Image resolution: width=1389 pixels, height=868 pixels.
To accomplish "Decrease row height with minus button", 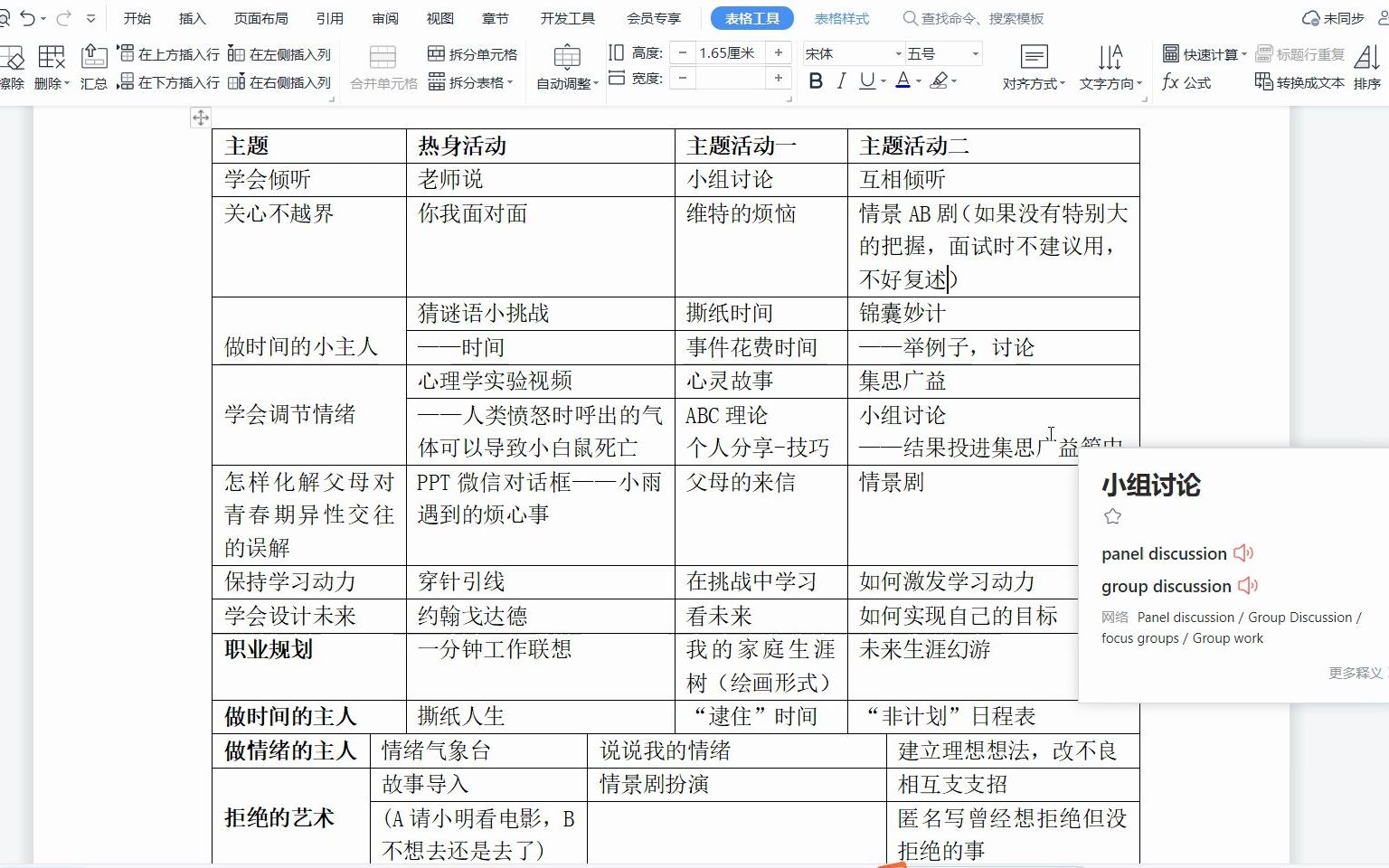I will (x=683, y=53).
